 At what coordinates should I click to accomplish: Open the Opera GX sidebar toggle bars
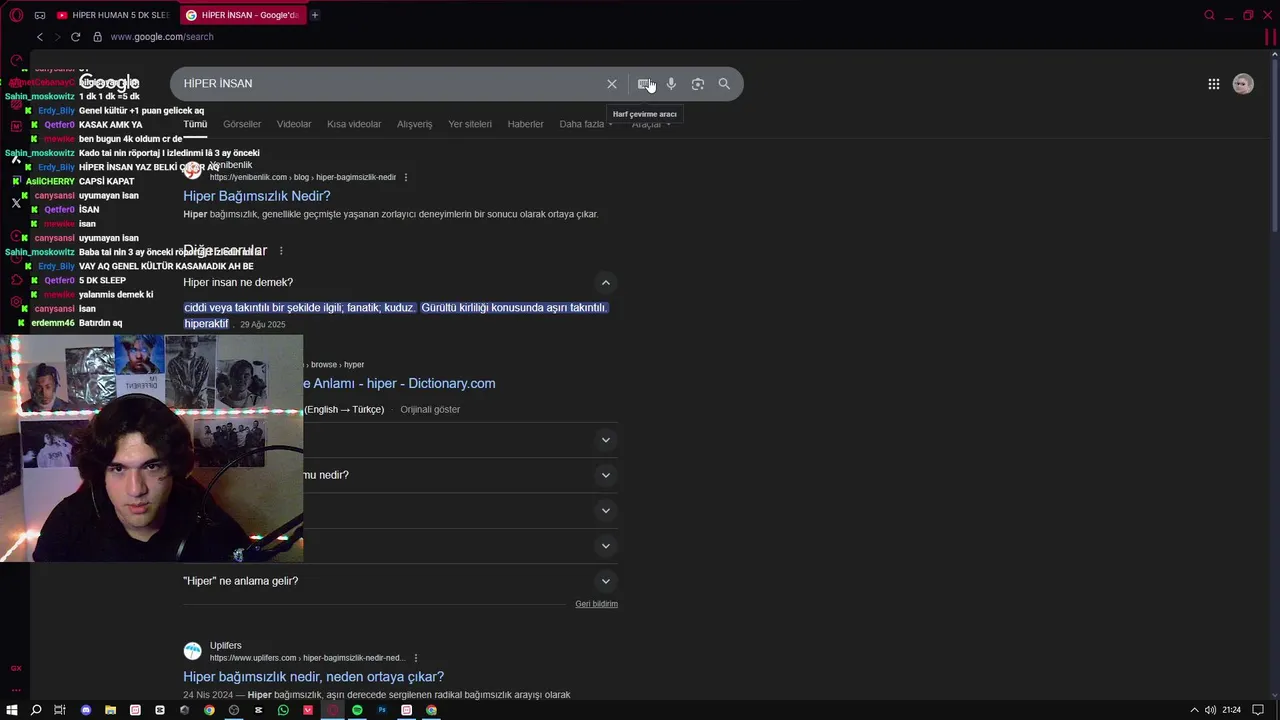tap(1271, 37)
